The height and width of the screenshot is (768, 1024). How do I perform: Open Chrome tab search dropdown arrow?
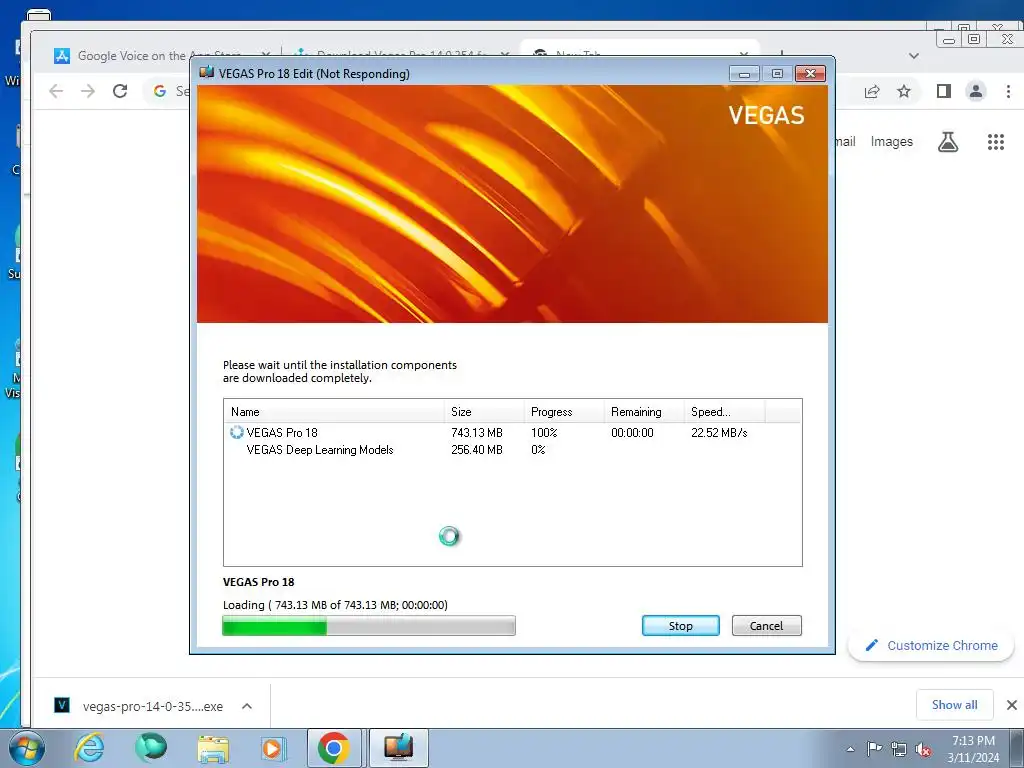click(914, 56)
